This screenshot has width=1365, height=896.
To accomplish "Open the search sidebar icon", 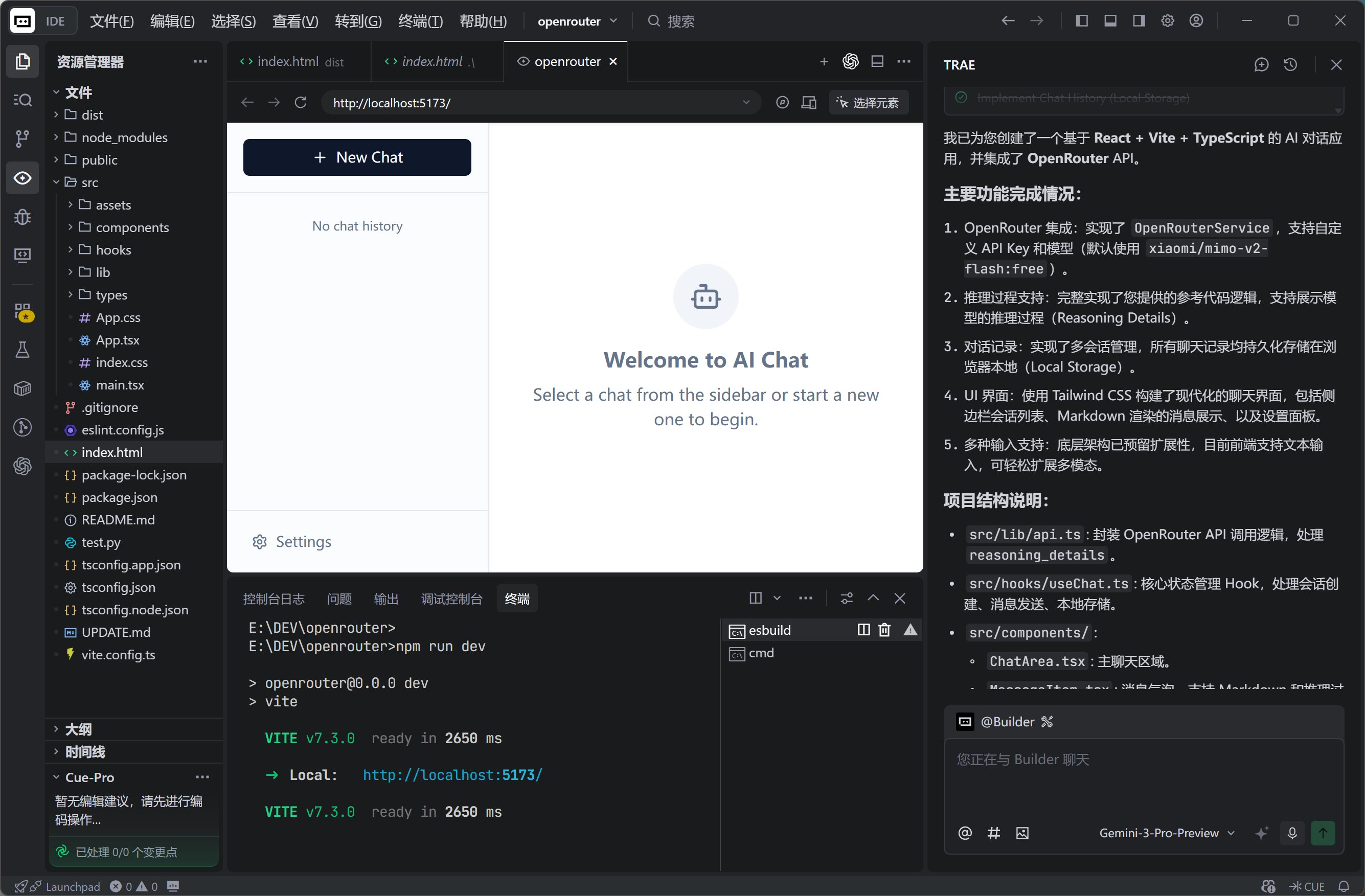I will [x=22, y=100].
